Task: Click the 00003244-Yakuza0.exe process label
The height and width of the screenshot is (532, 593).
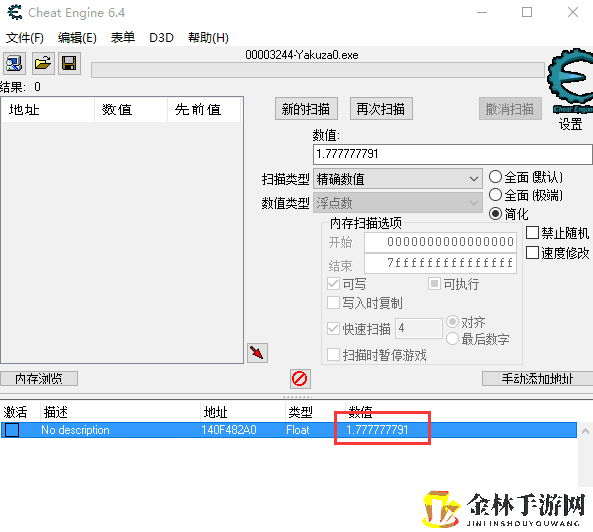Action: click(x=302, y=55)
